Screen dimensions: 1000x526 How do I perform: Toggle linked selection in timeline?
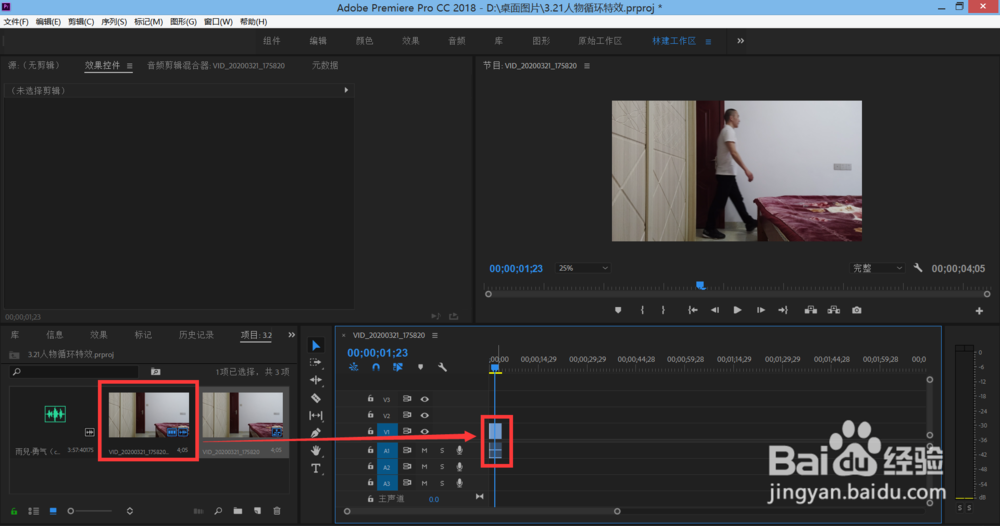point(397,367)
